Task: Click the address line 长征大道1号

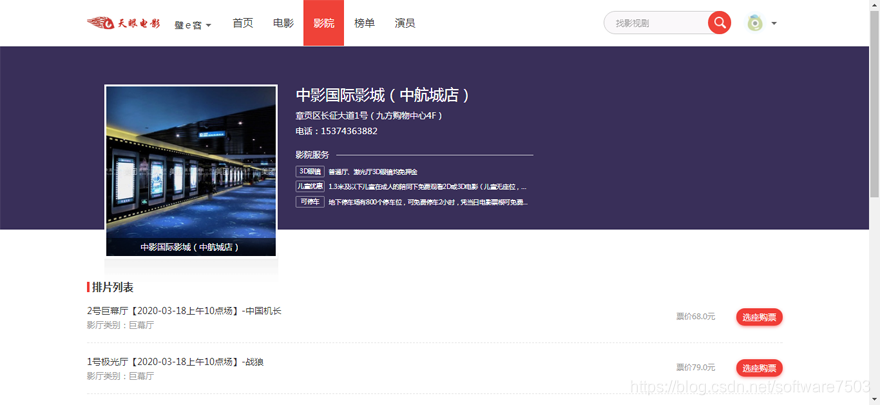Action: tap(370, 116)
